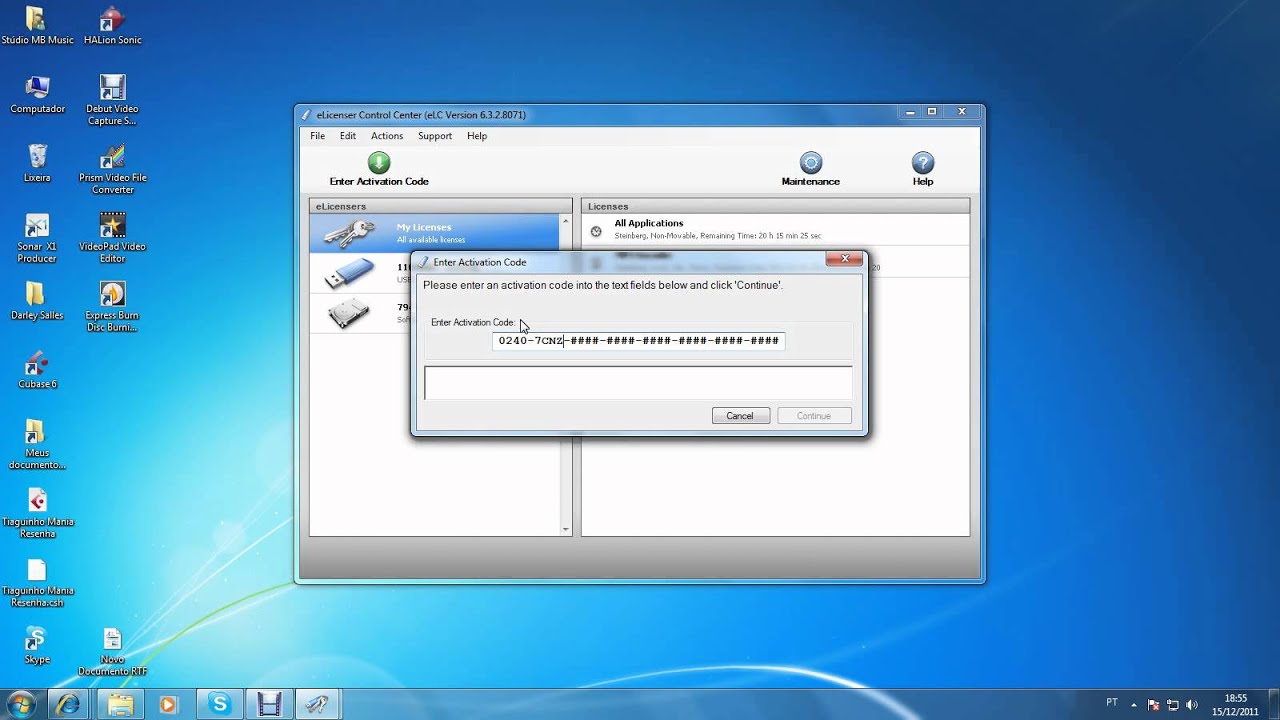Click the eLicenser taskbar button
Screen dimensions: 1280x720
(x=318, y=704)
